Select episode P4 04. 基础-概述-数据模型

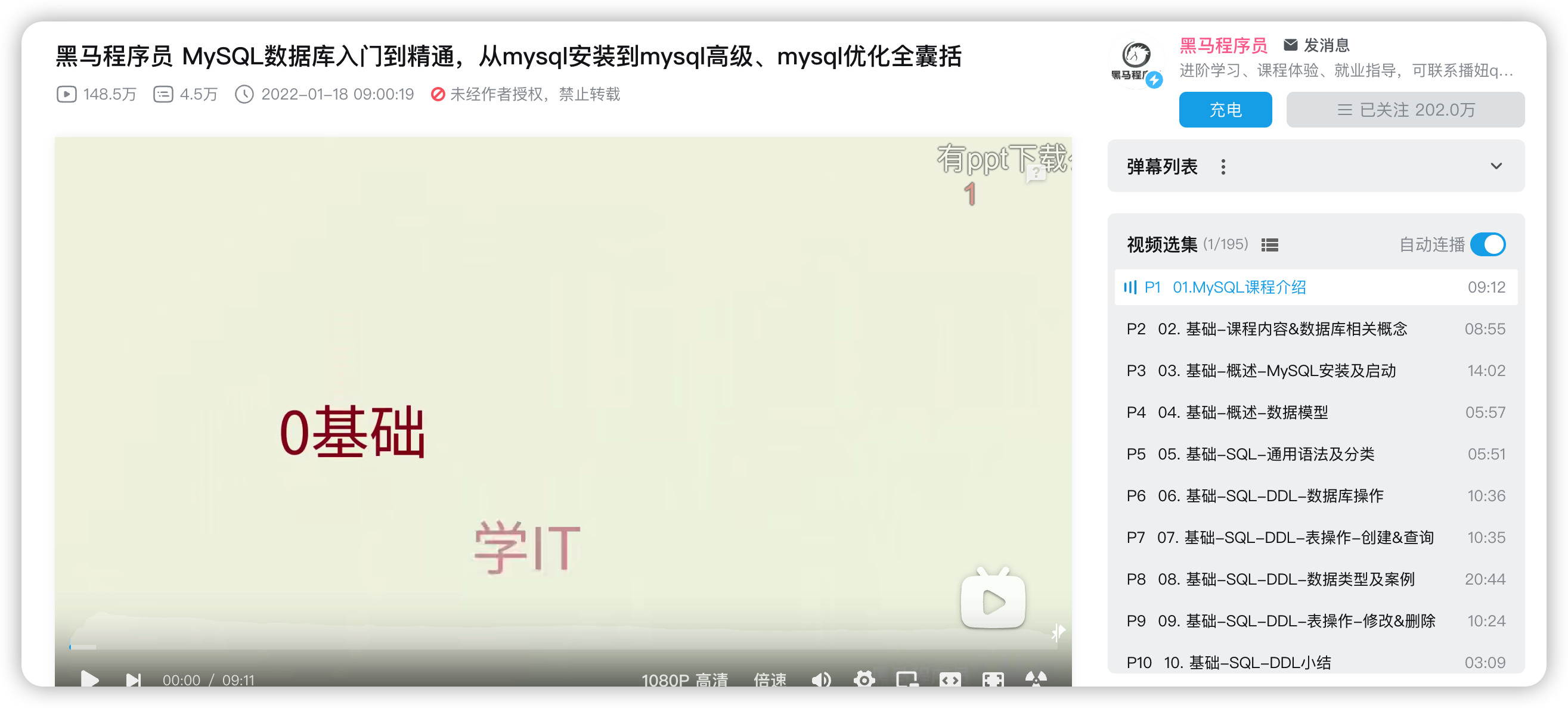pos(1316,412)
